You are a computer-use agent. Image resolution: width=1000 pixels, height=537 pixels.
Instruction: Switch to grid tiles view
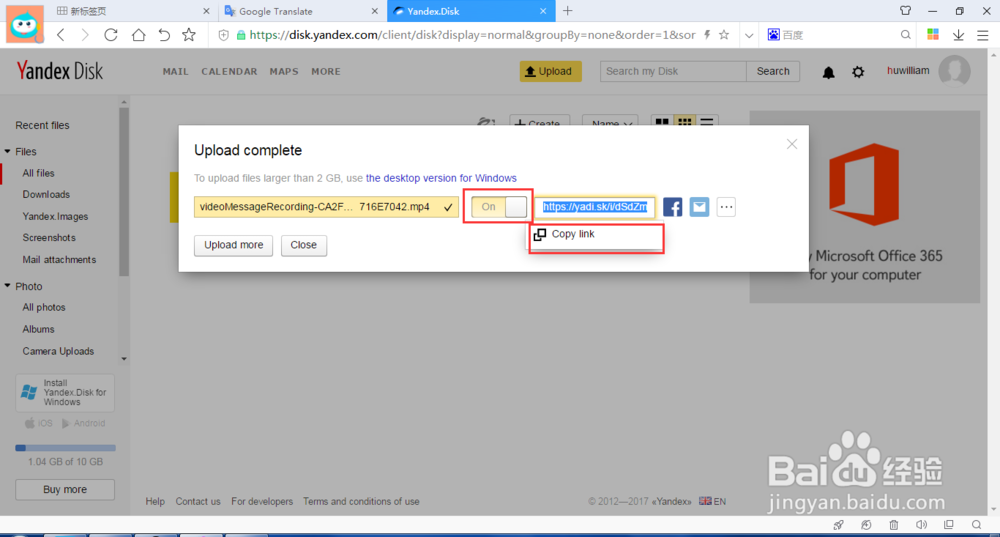pyautogui.click(x=684, y=122)
